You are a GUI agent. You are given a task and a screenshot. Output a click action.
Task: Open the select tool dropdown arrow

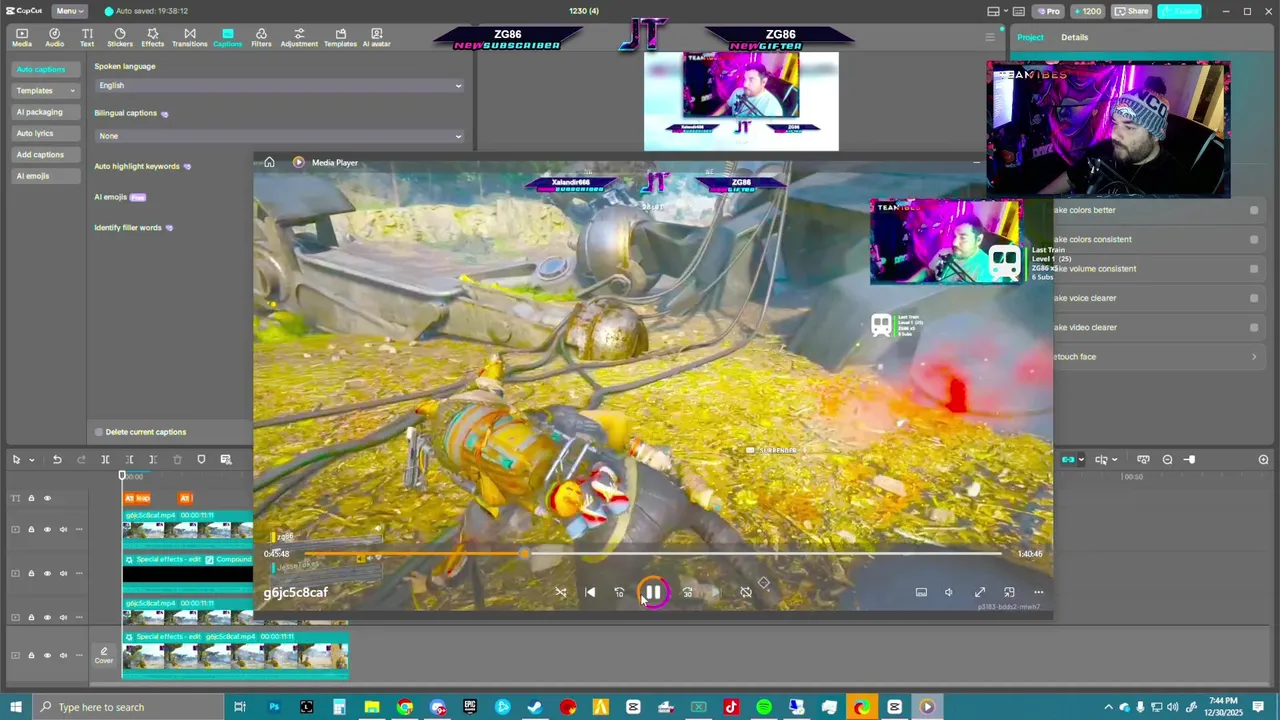[x=32, y=460]
